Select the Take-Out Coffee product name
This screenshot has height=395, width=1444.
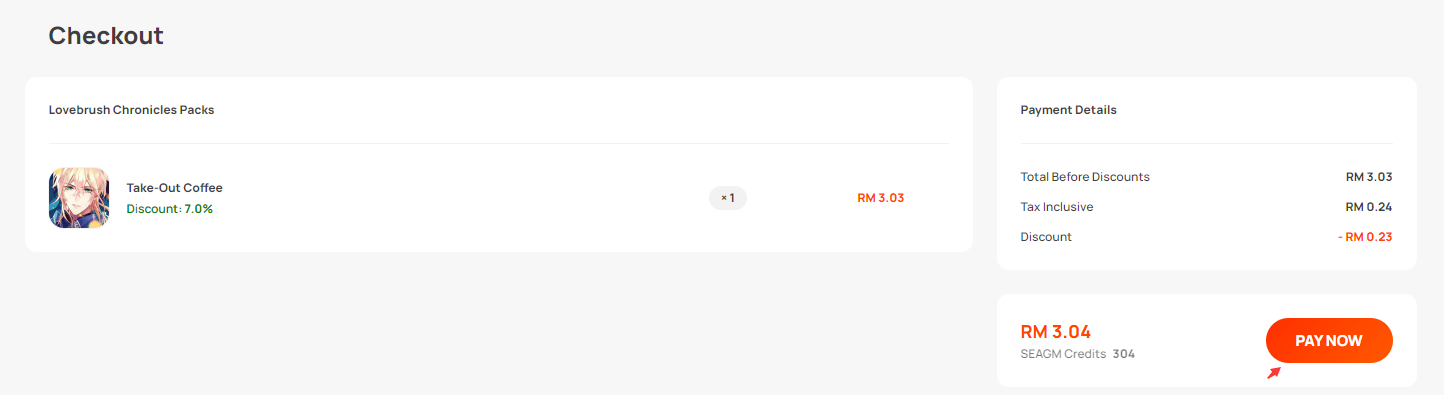[174, 188]
